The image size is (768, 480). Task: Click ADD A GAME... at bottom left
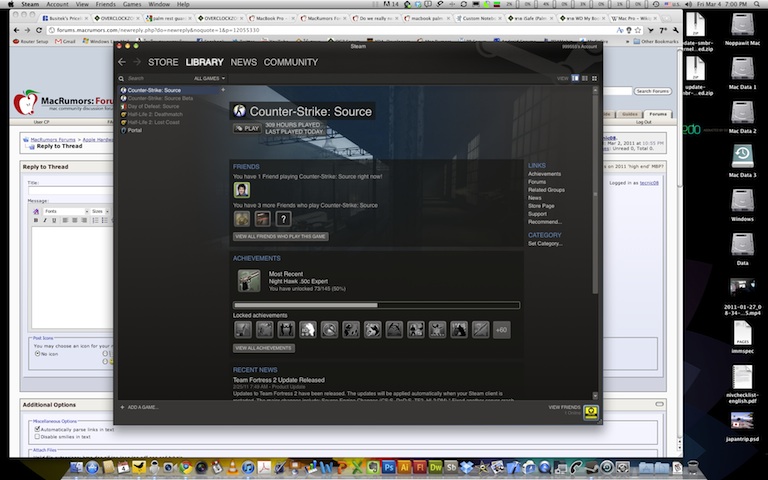point(140,408)
